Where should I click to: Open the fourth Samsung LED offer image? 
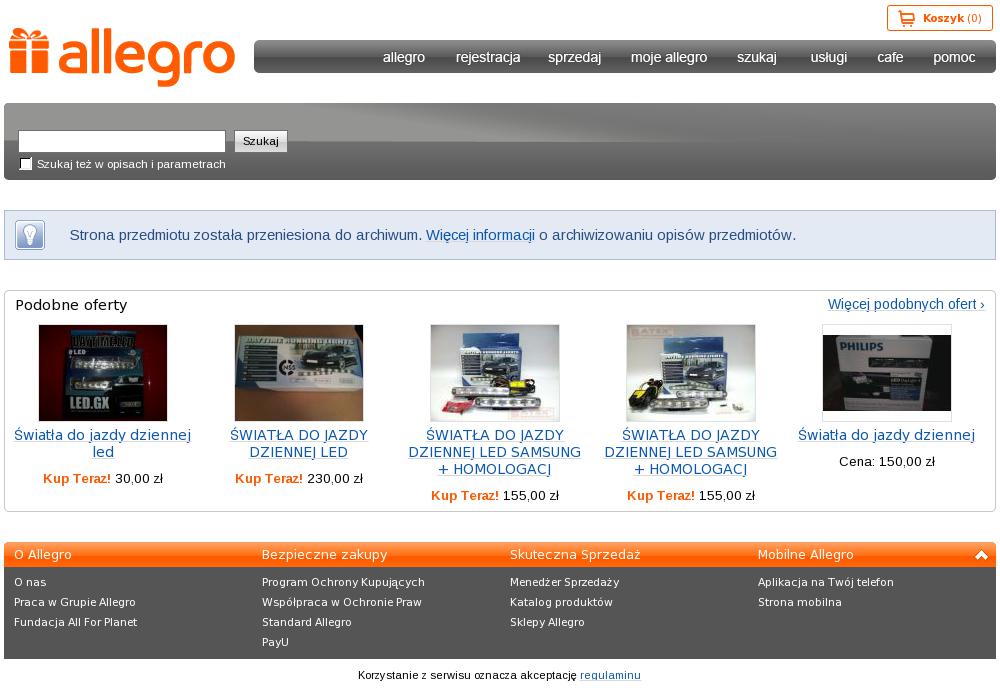(x=691, y=373)
